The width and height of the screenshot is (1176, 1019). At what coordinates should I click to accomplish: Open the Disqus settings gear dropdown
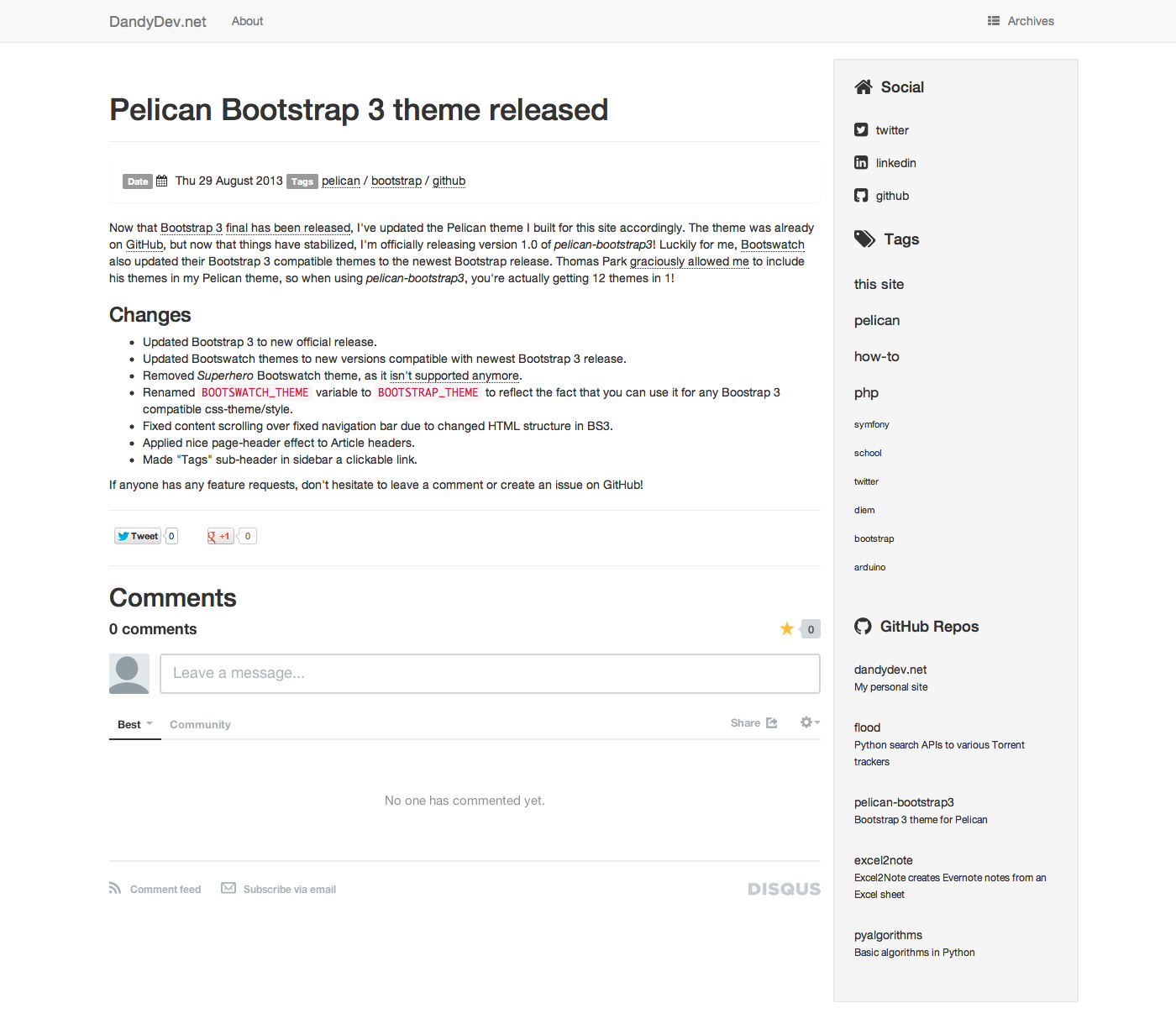click(809, 722)
